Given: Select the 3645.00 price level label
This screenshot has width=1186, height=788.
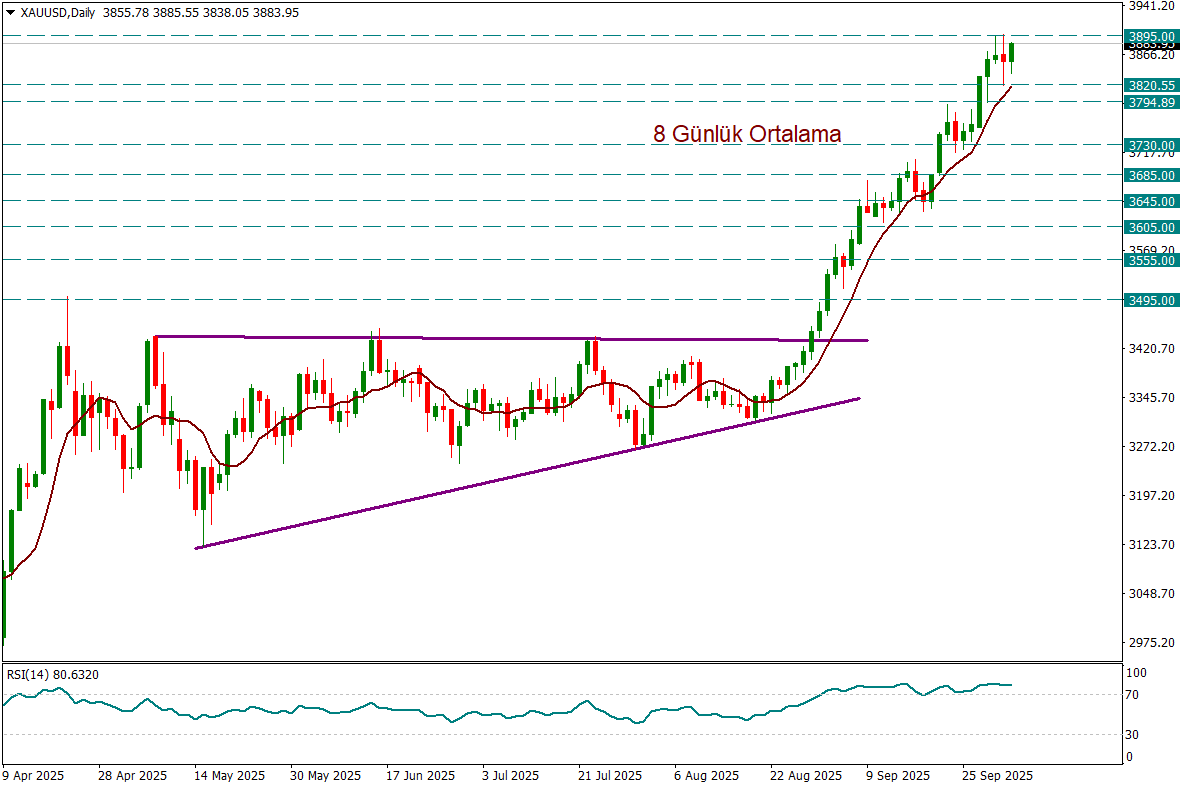Looking at the screenshot, I should point(1149,201).
